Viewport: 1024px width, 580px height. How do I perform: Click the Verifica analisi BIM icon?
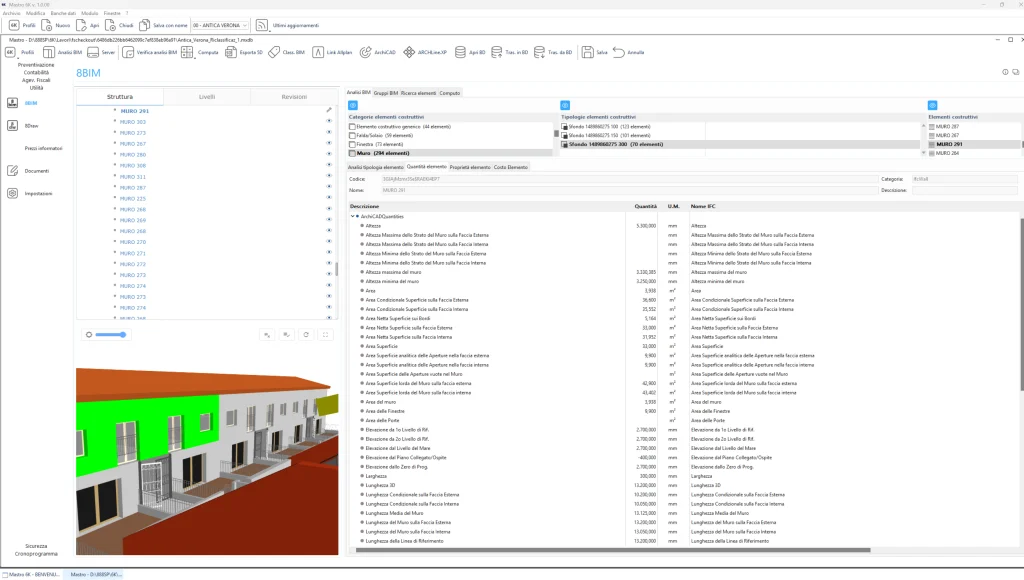(128, 52)
